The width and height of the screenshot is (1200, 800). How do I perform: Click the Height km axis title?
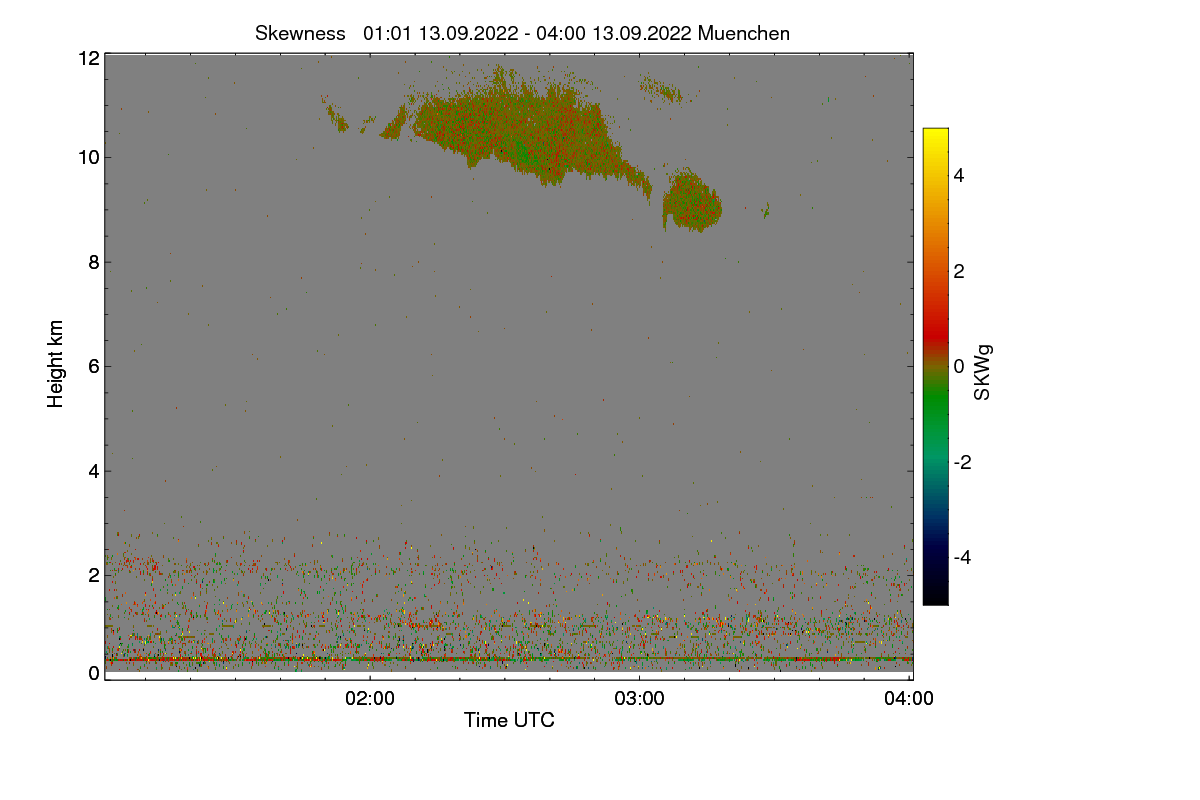(56, 364)
